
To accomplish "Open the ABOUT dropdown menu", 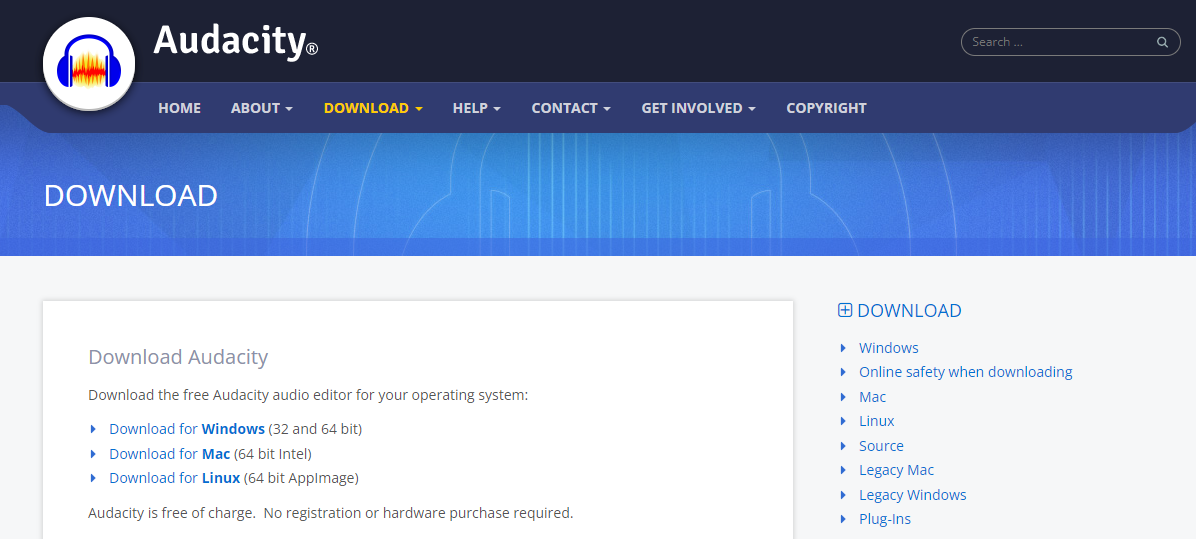I will coord(262,108).
